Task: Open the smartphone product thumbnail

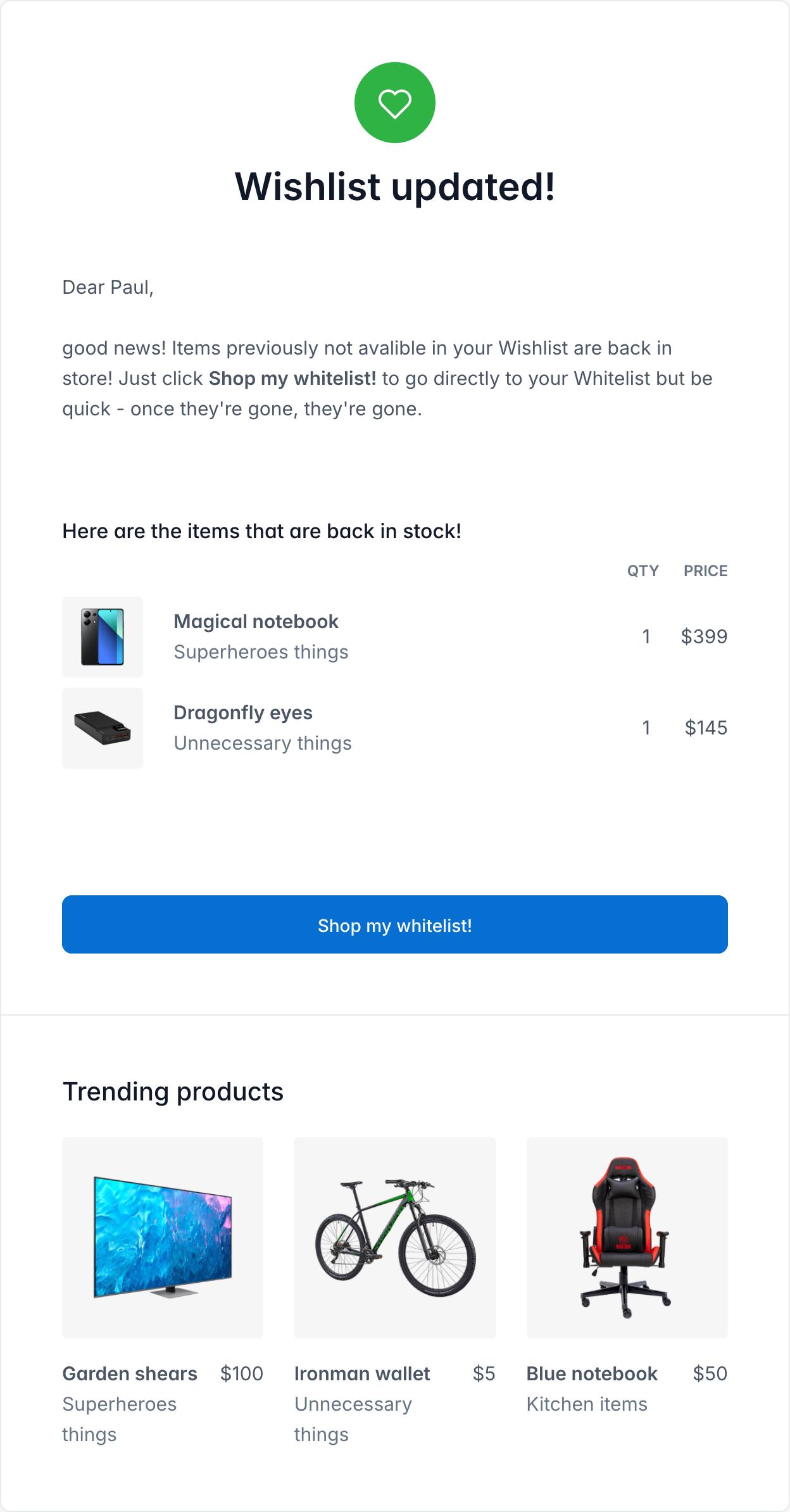Action: tap(103, 637)
